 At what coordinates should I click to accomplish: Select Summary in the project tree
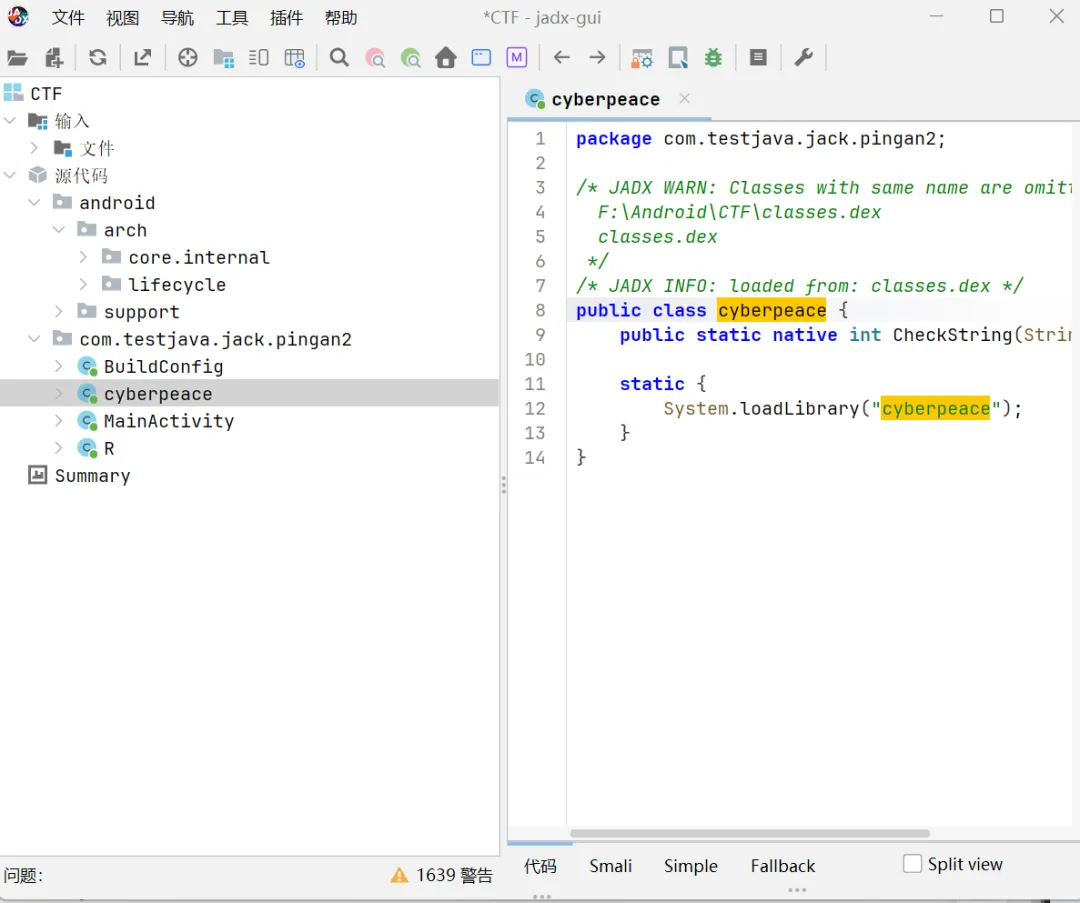pyautogui.click(x=92, y=476)
